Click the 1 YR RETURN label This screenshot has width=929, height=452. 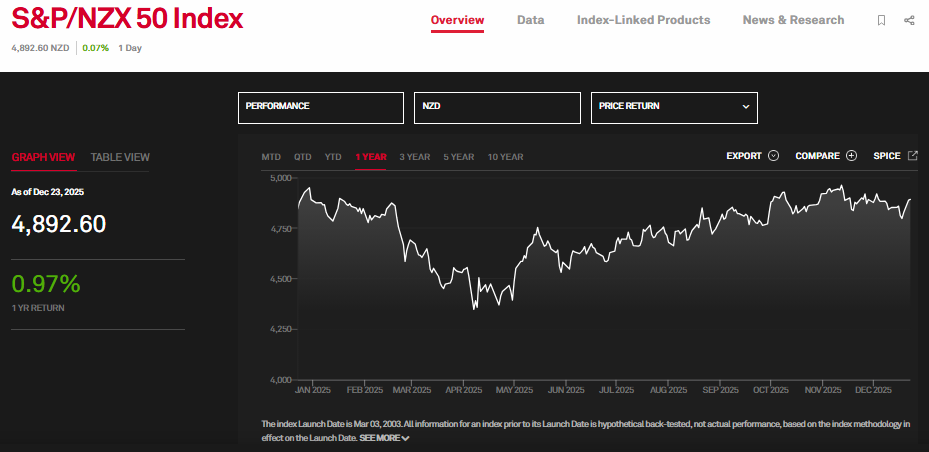coord(38,308)
